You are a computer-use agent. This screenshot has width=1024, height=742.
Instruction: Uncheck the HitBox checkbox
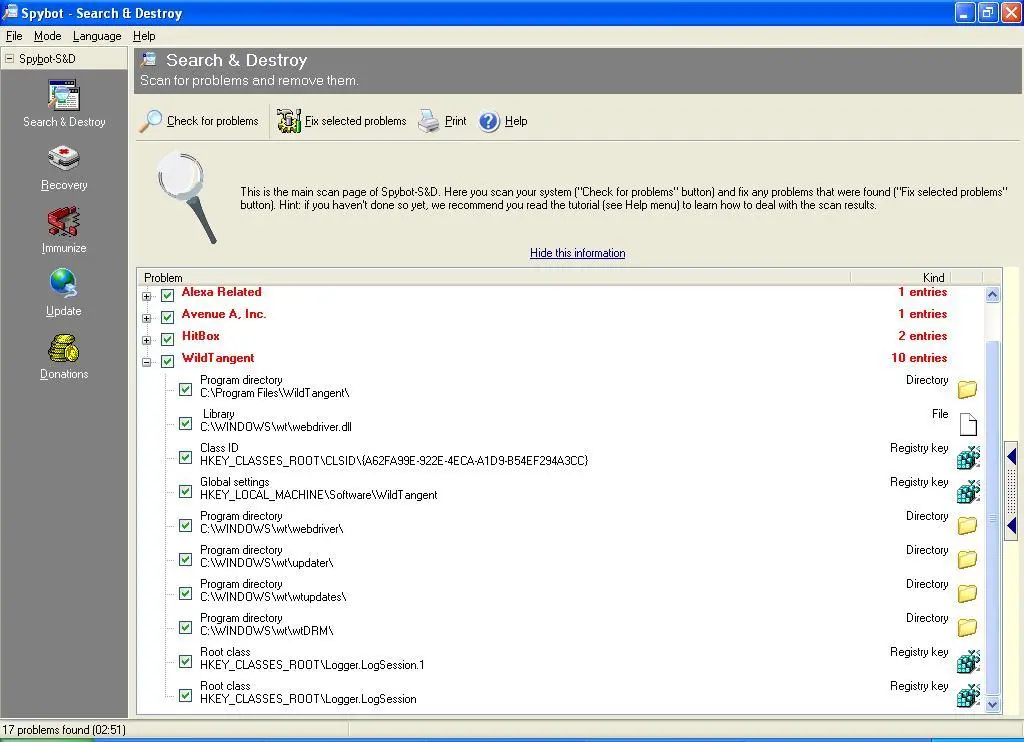167,340
